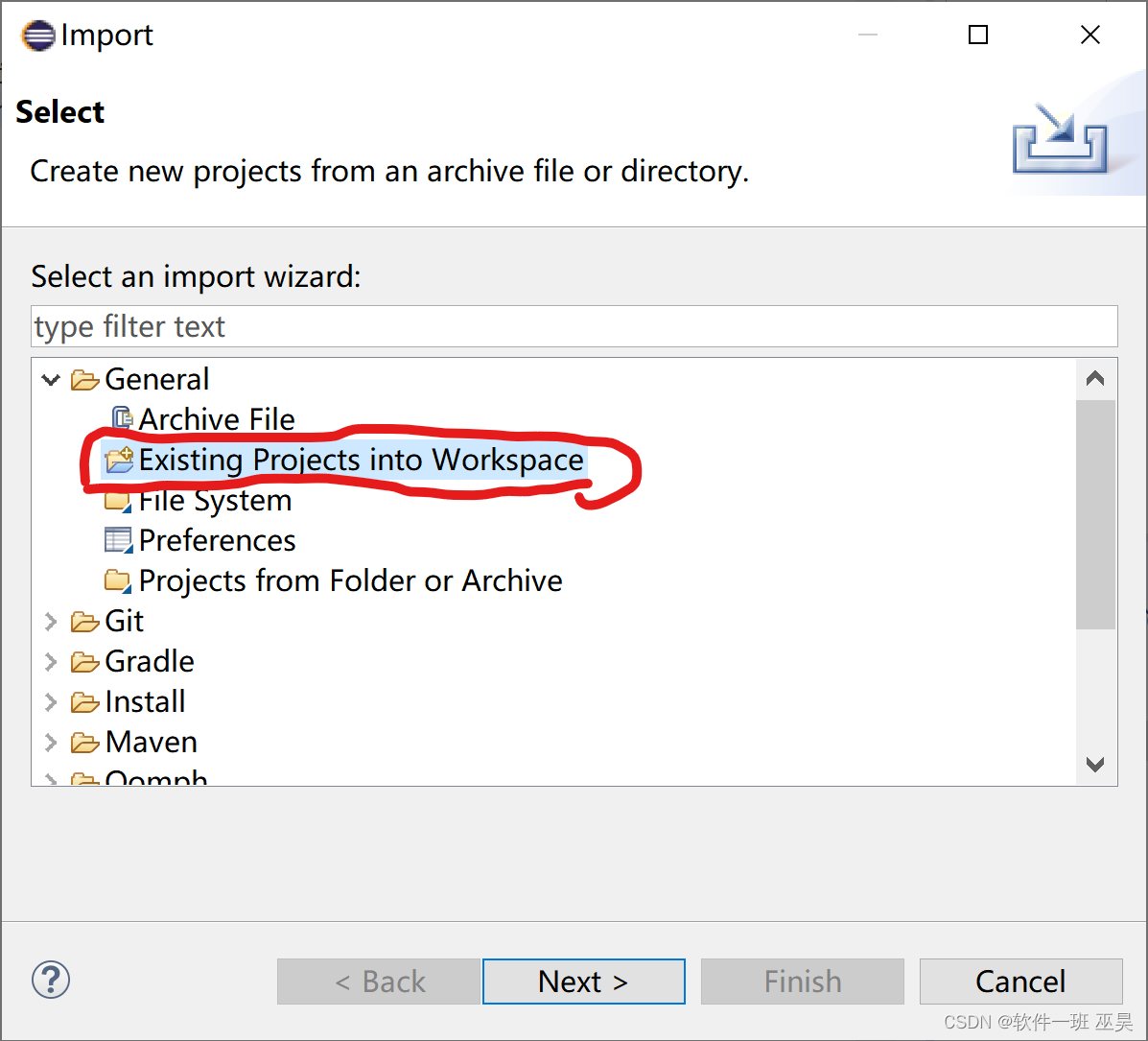The image size is (1148, 1041).
Task: Focus the type filter text field
Action: point(574,326)
